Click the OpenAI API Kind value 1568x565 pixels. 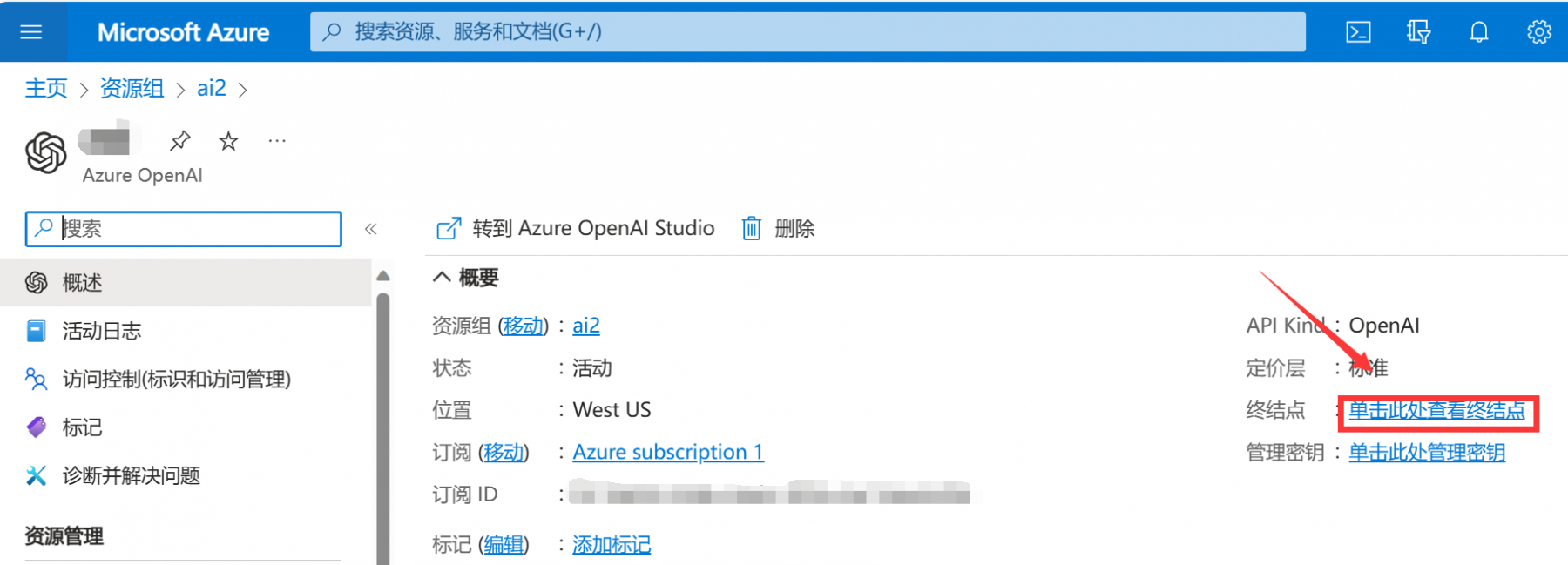(1384, 326)
